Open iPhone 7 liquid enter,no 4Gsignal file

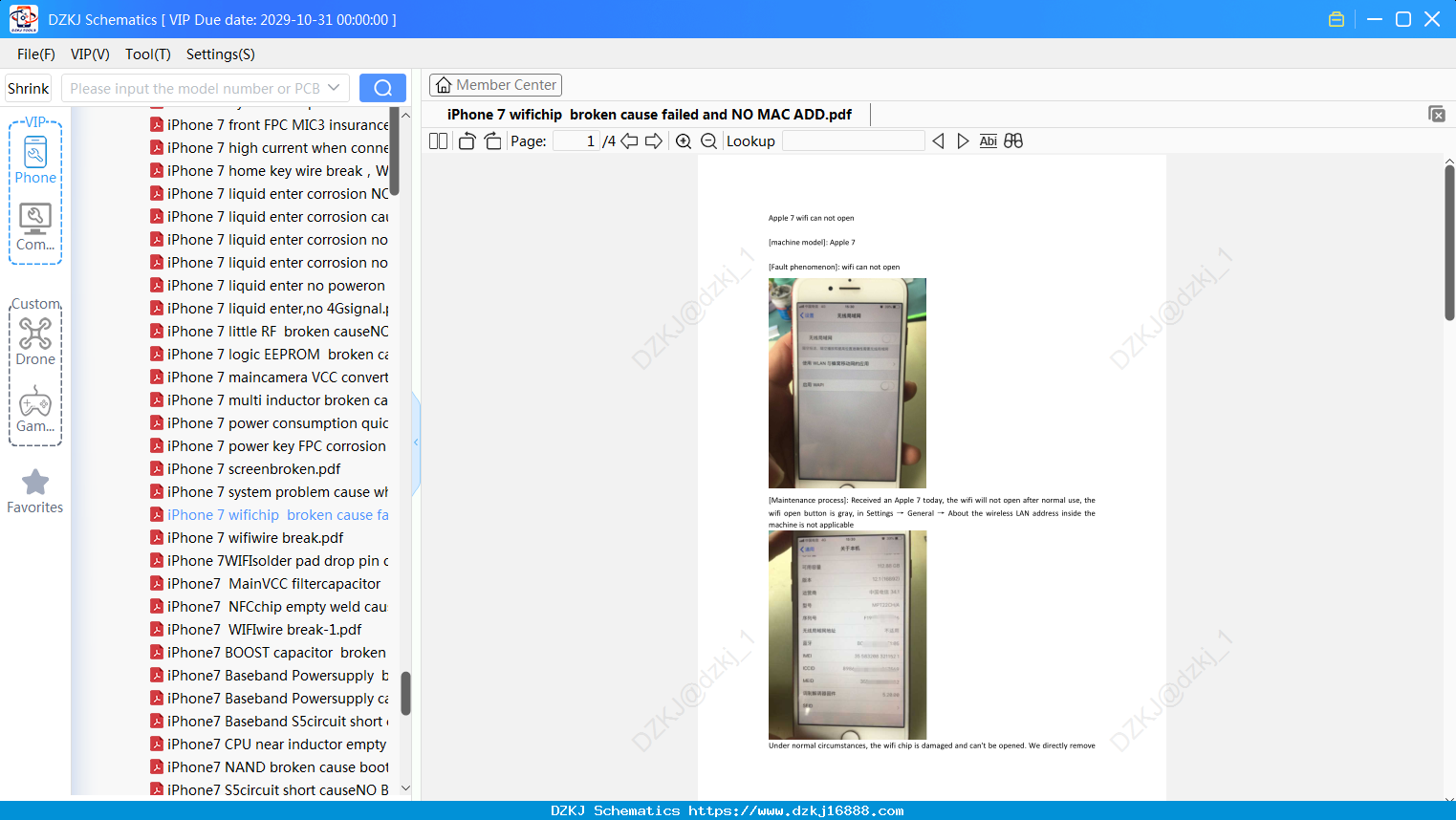(270, 309)
